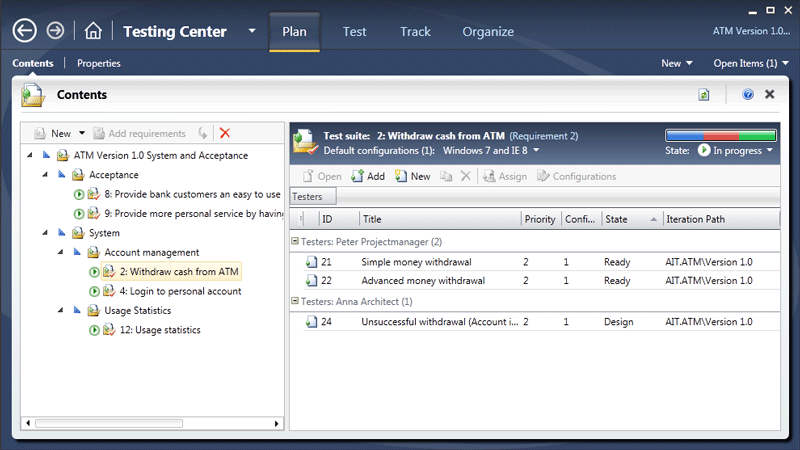Open the help icon
800x450 pixels.
(x=747, y=94)
